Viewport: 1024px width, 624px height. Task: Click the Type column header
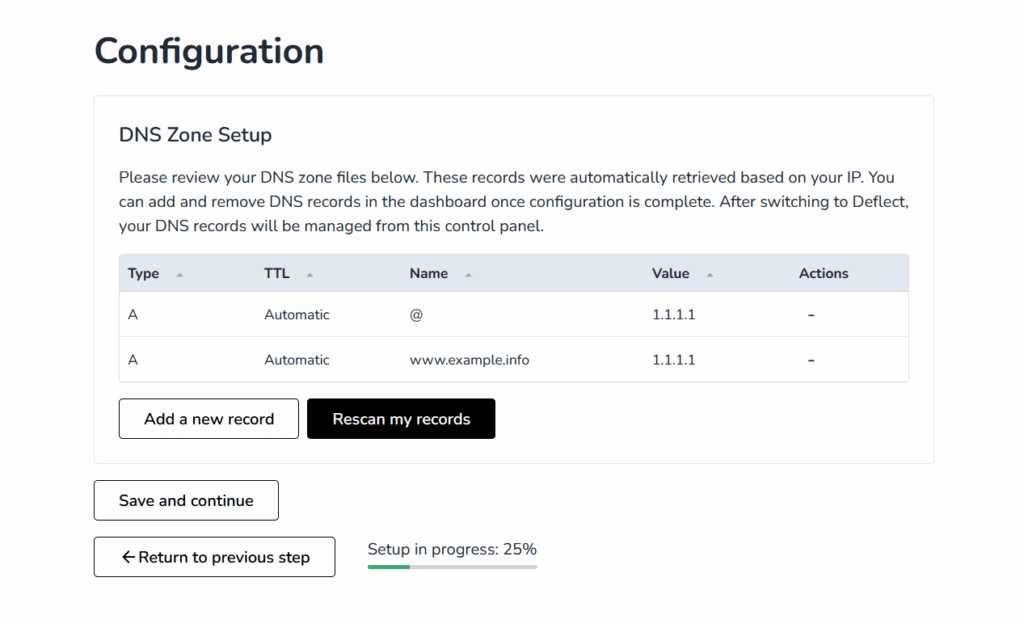tap(144, 273)
